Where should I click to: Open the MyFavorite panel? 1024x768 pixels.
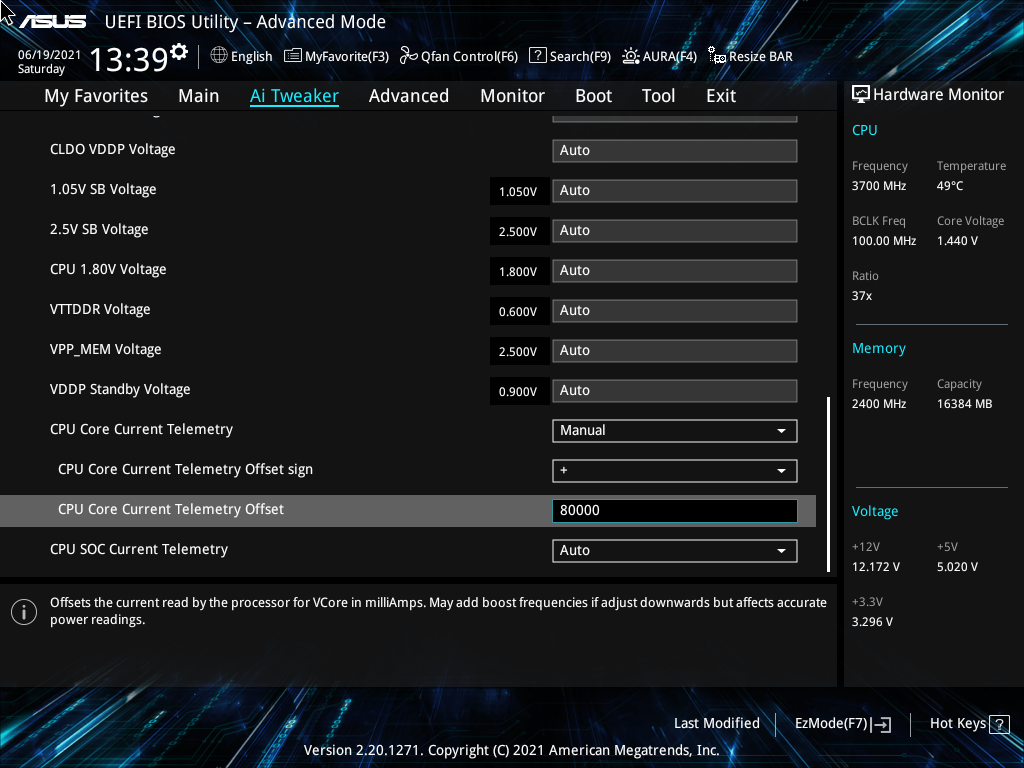pyautogui.click(x=336, y=56)
